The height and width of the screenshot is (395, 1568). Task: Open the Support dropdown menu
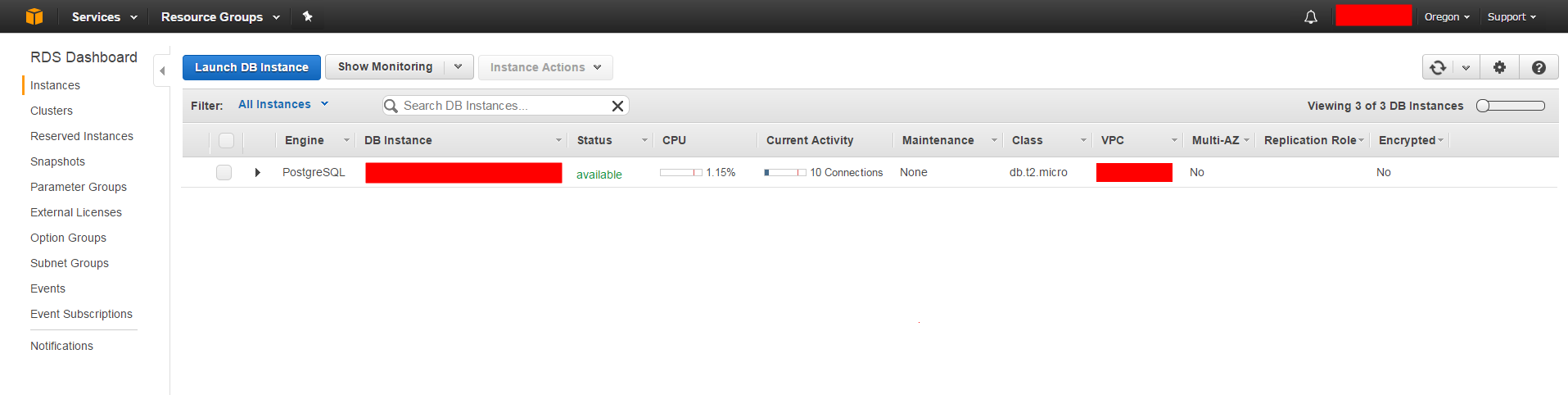1512,16
